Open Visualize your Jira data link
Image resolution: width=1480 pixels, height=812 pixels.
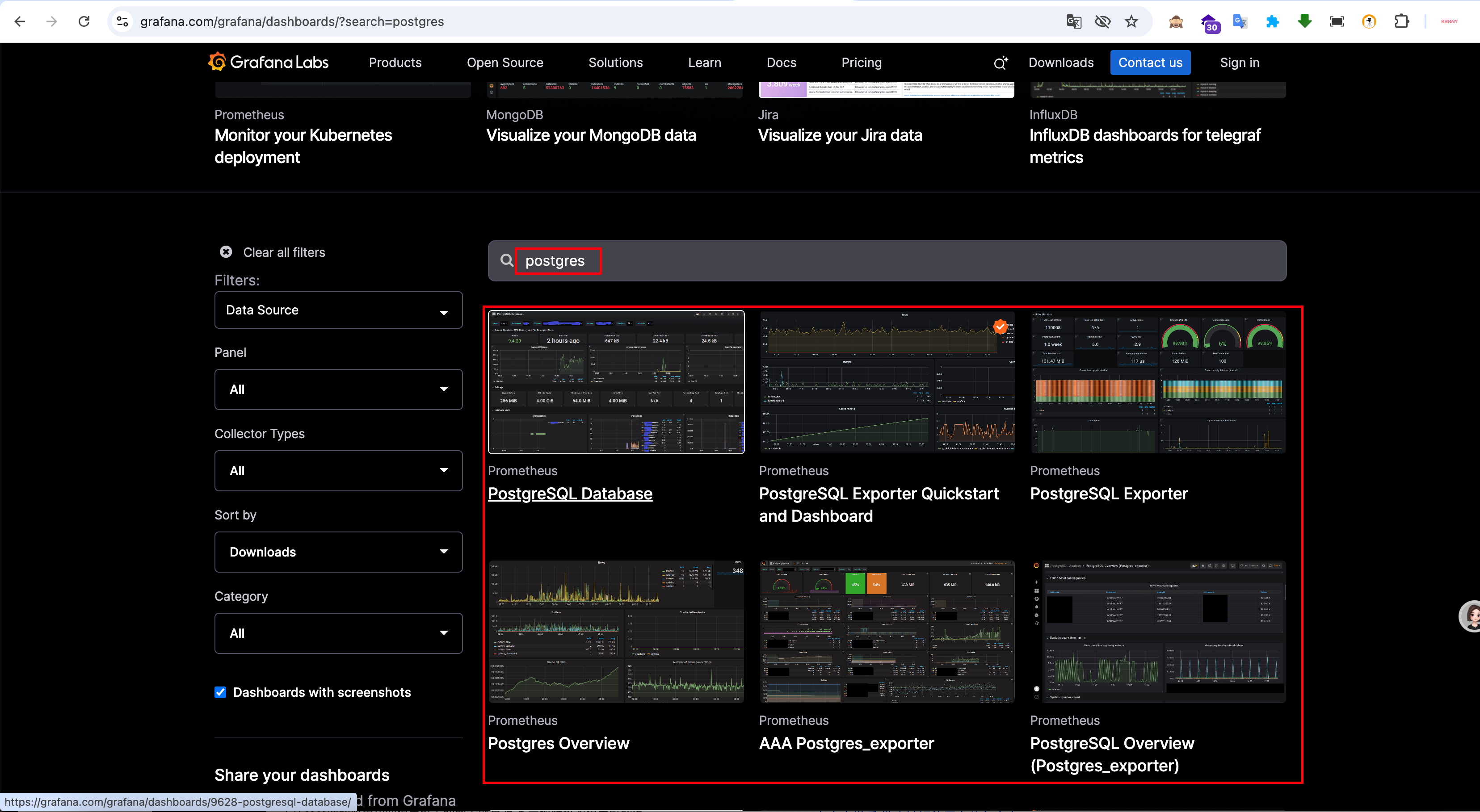pos(840,135)
